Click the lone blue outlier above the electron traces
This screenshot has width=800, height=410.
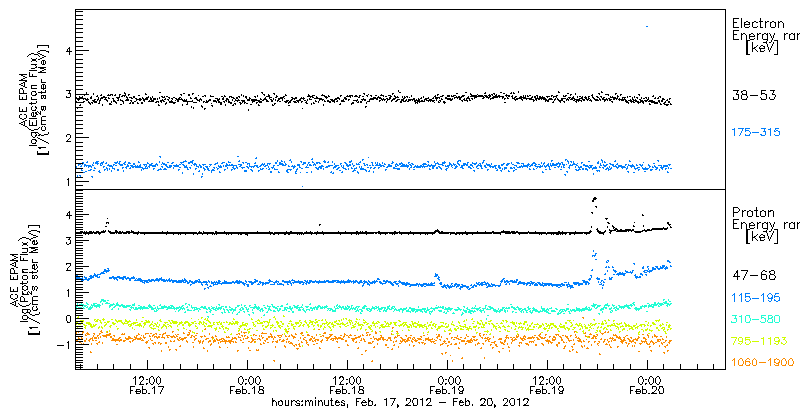point(647,26)
